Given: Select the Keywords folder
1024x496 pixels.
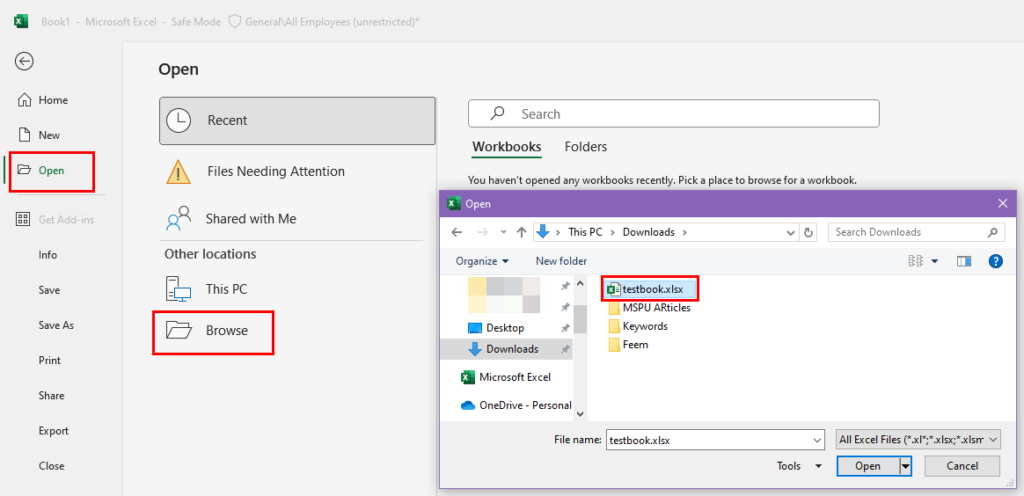Looking at the screenshot, I should pyautogui.click(x=638, y=326).
